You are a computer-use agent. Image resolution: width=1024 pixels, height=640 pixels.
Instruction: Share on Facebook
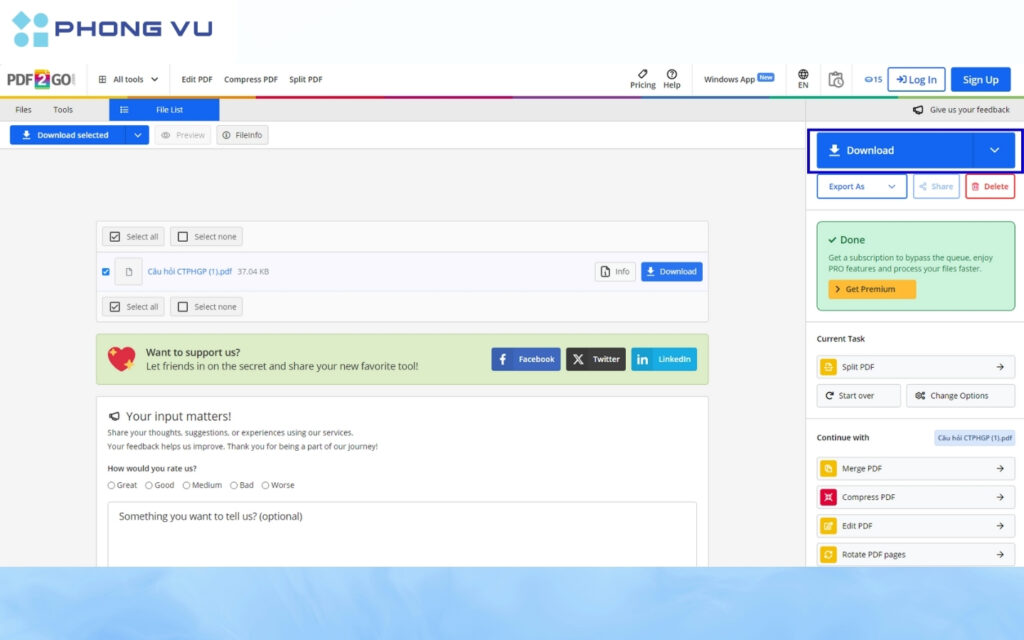point(526,359)
